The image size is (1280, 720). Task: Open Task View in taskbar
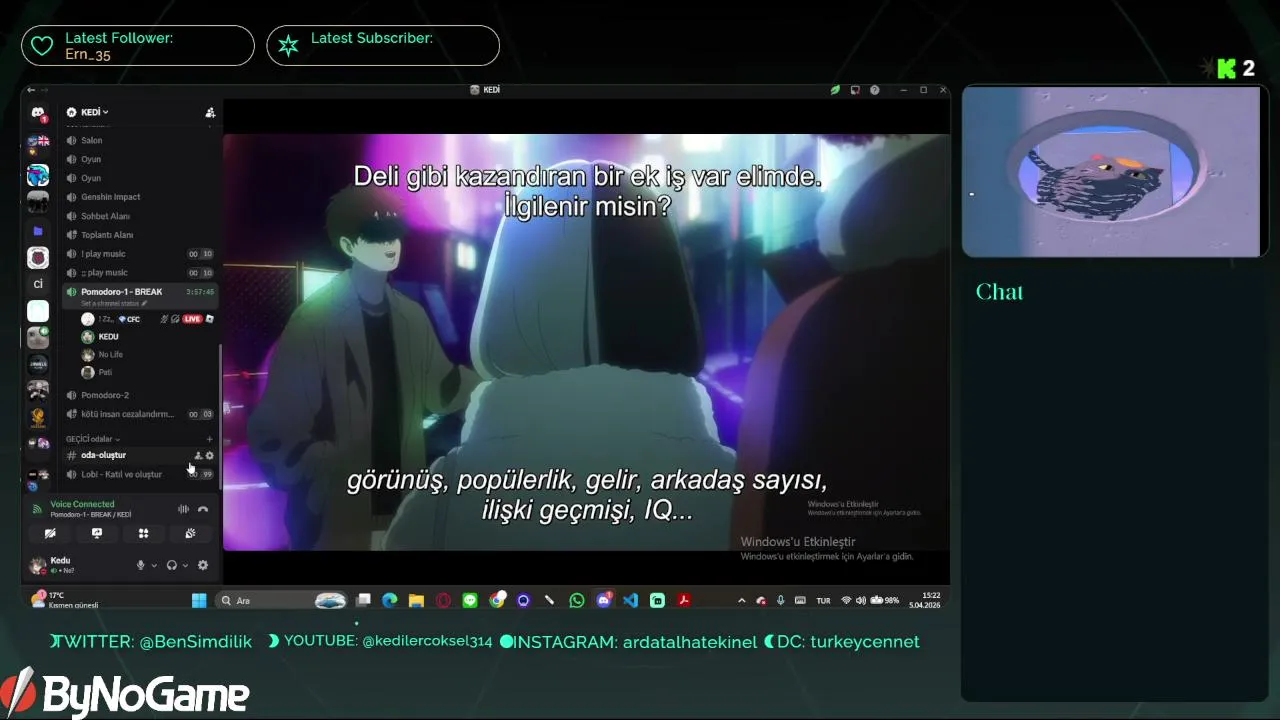(x=364, y=600)
